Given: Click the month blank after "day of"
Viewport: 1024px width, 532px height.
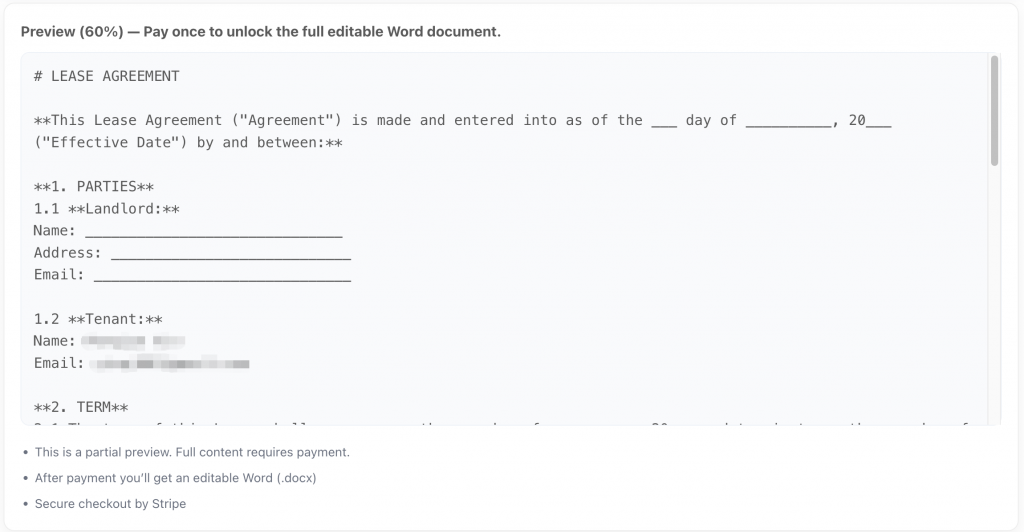Looking at the screenshot, I should tap(788, 120).
